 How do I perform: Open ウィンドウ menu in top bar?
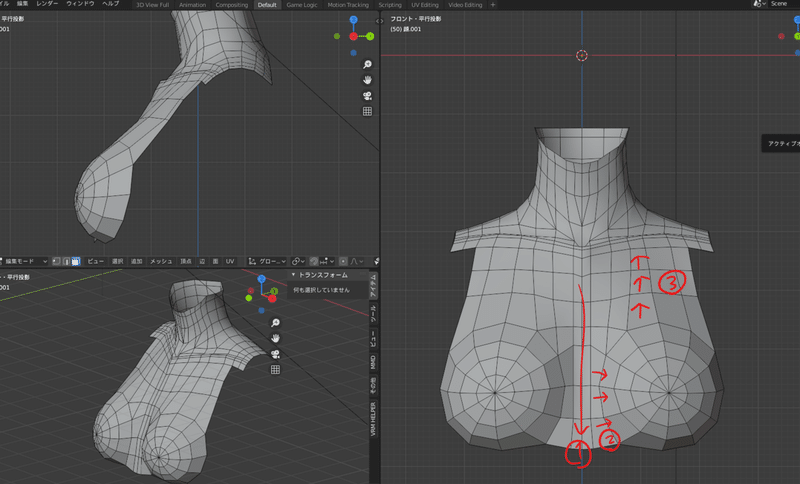coord(80,4)
